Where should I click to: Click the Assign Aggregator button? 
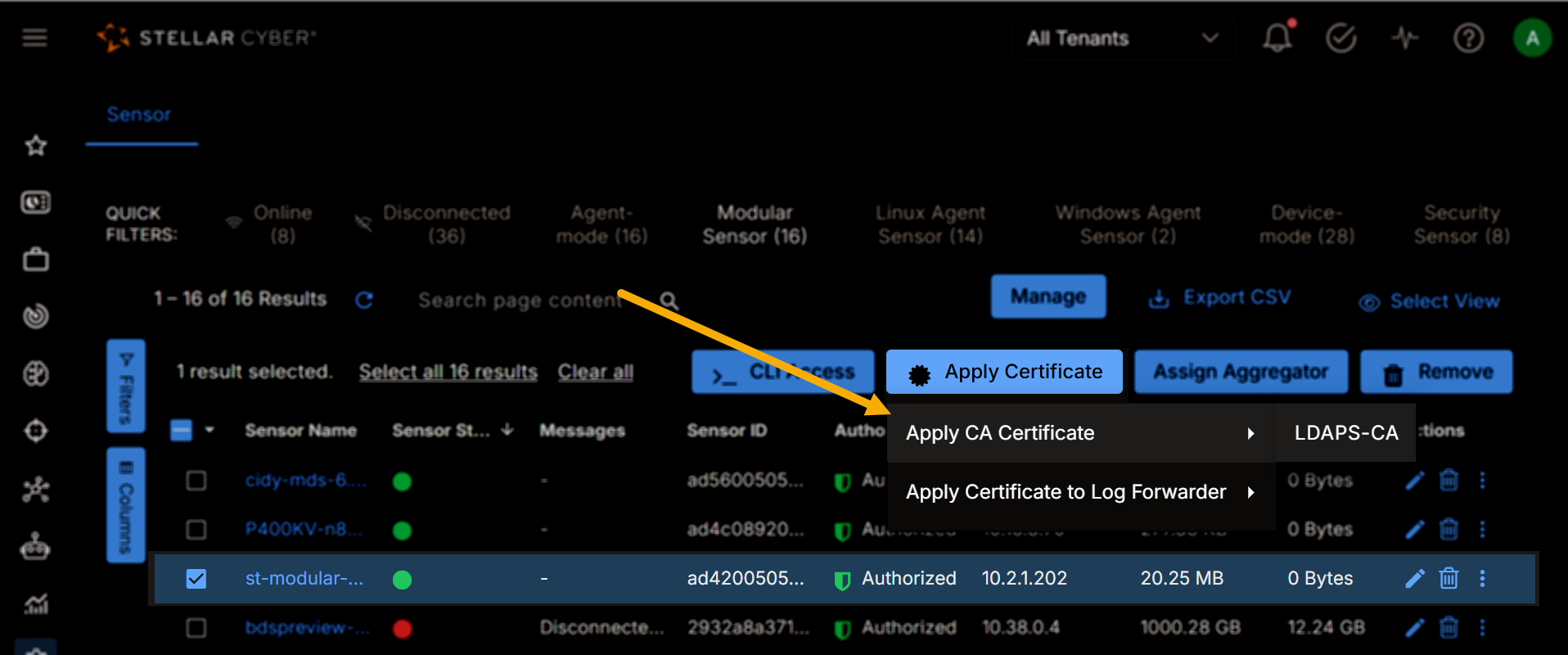(1241, 372)
